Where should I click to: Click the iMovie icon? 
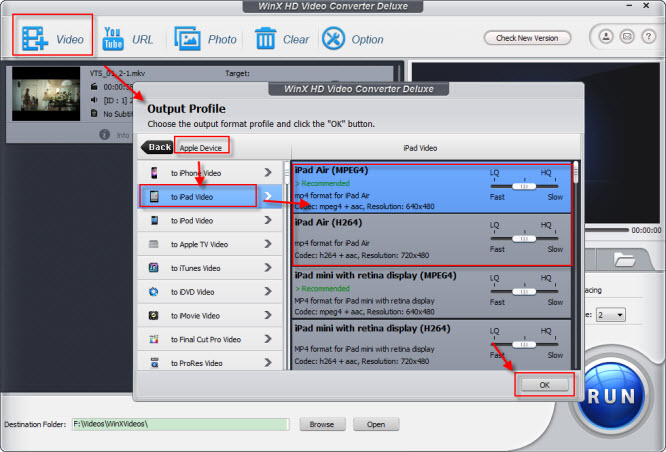tap(154, 316)
